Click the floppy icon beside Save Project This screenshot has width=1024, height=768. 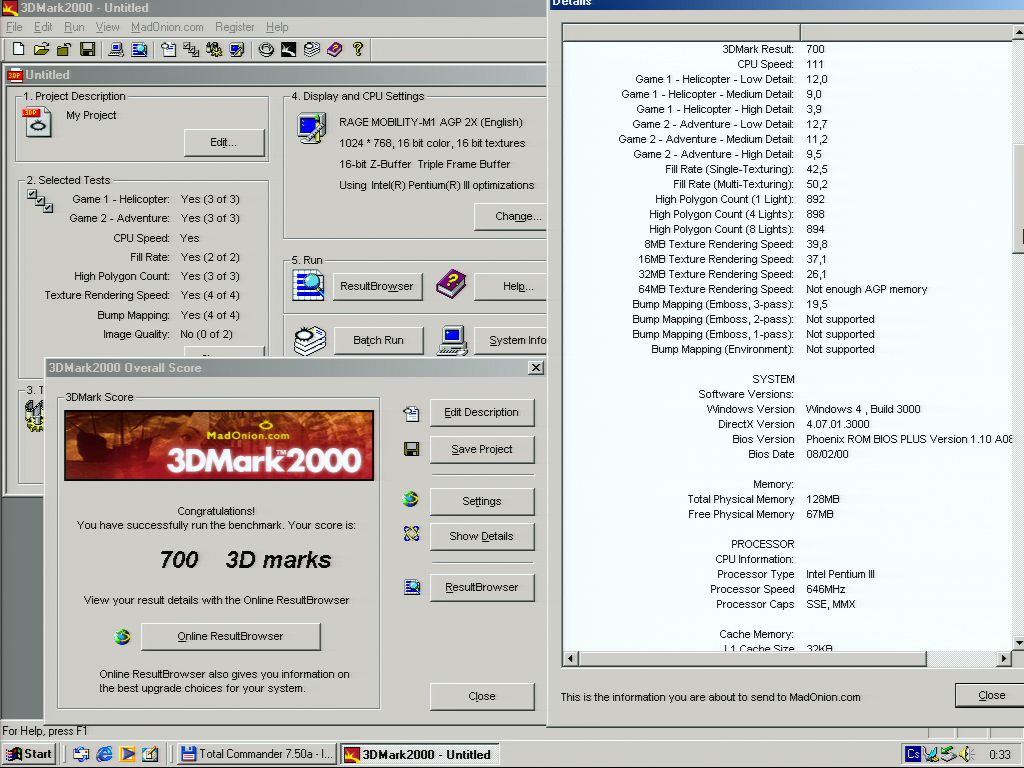coord(411,449)
